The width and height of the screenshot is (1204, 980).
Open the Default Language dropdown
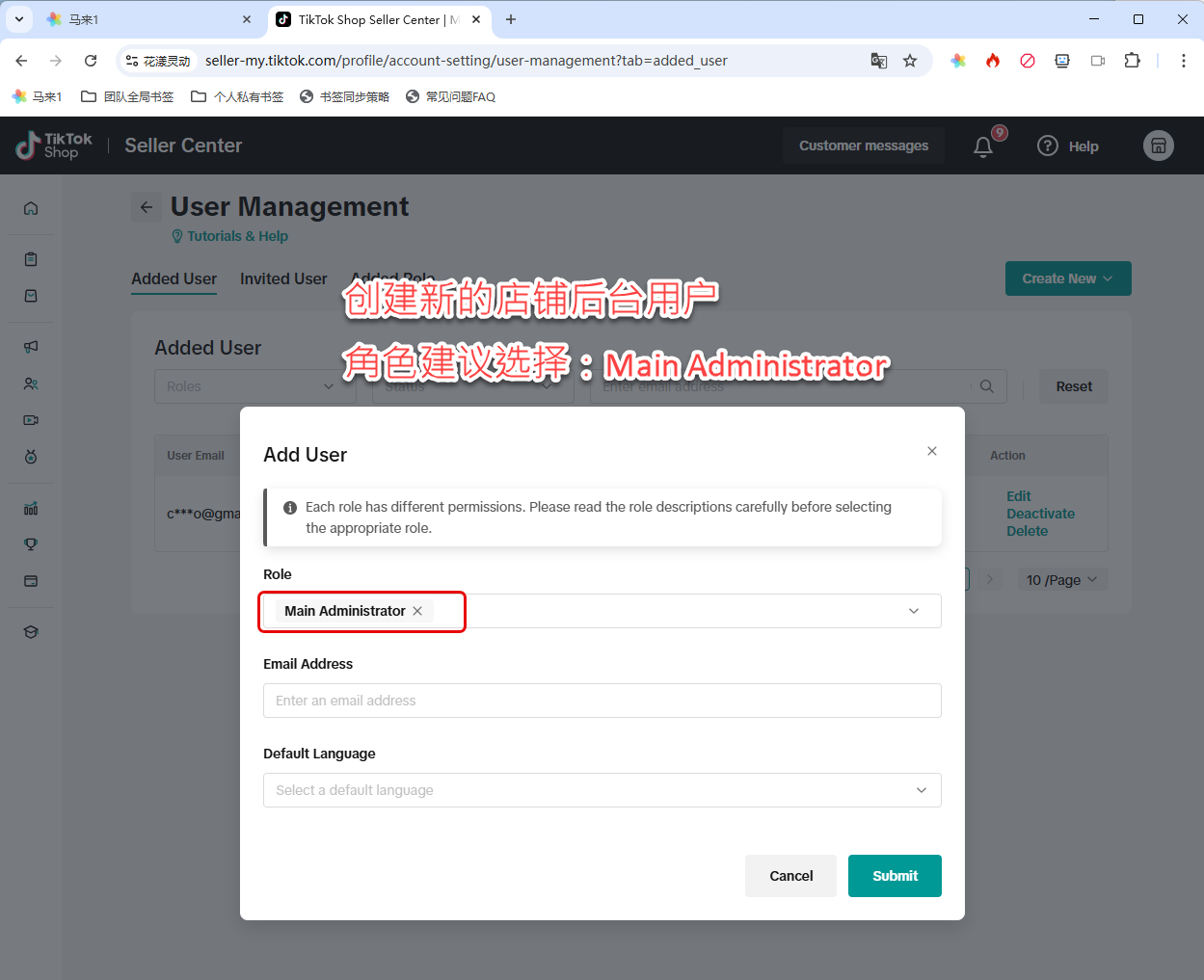point(602,790)
